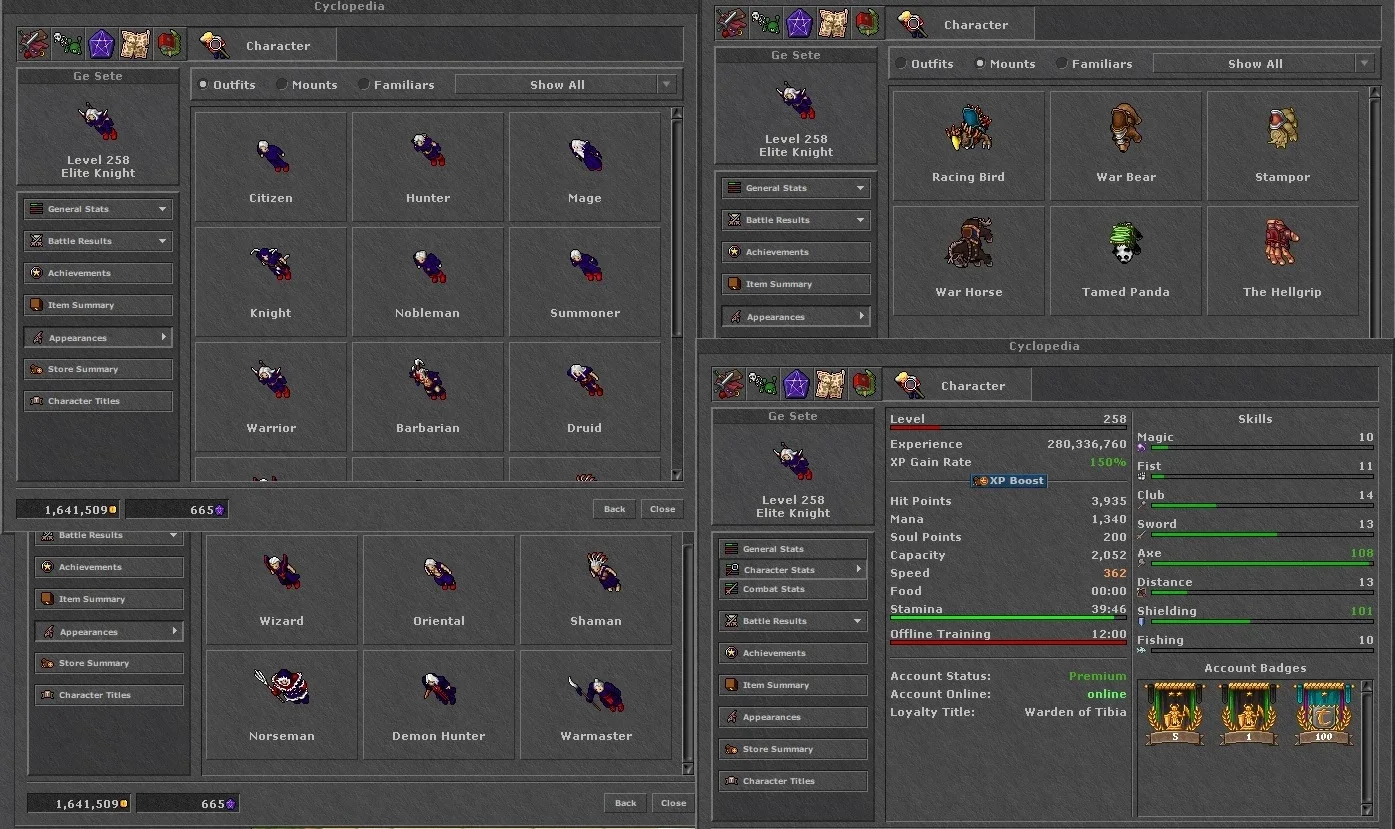Open the red book icon in the stats window
Screen dimensions: 1395x829
tap(865, 384)
